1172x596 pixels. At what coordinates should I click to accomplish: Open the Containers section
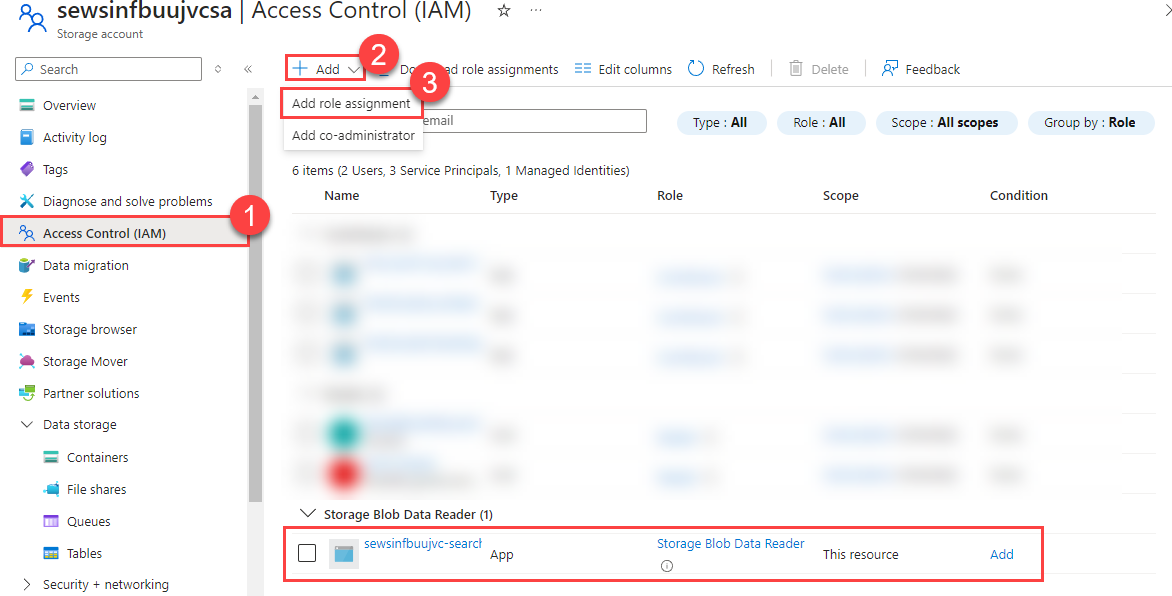[100, 456]
